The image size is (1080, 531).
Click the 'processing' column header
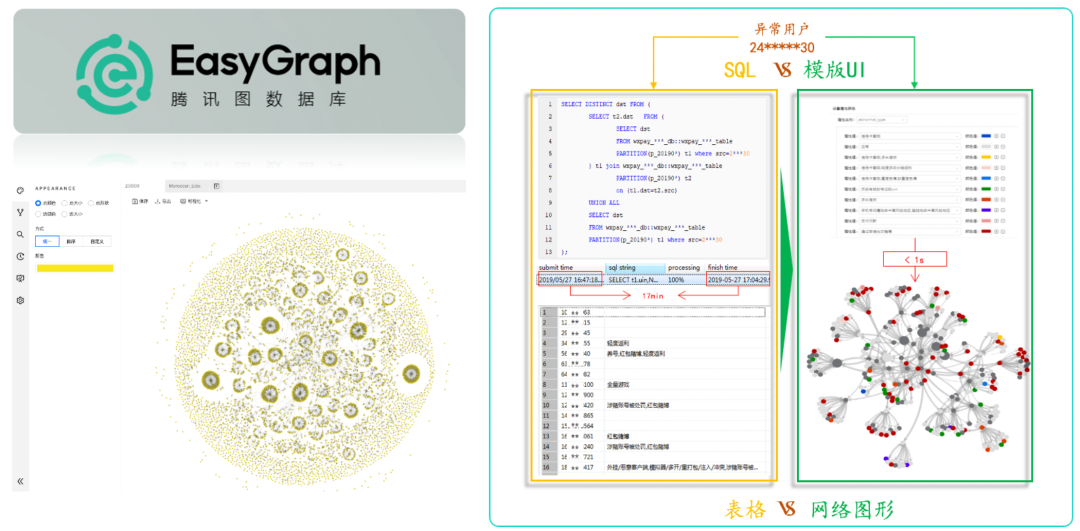click(x=685, y=267)
